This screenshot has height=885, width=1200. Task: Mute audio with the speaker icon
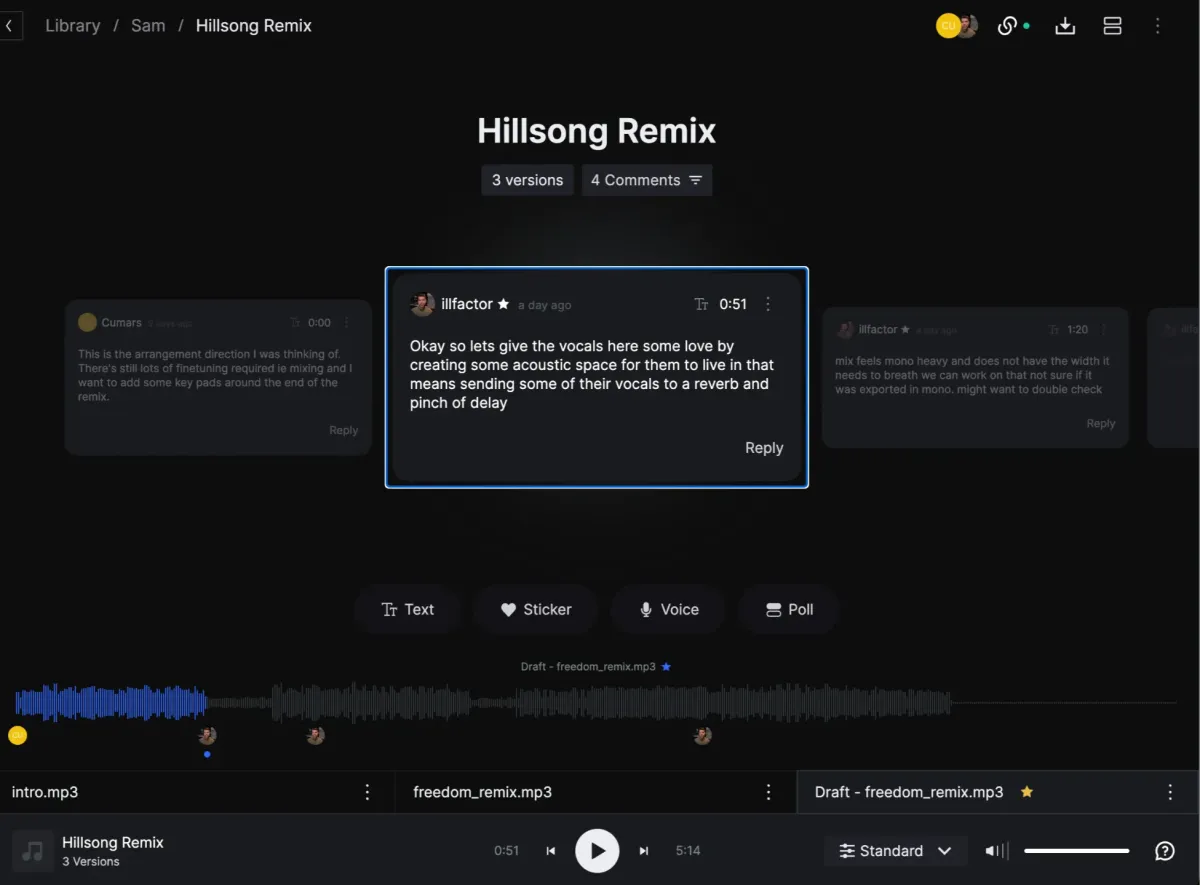click(995, 851)
